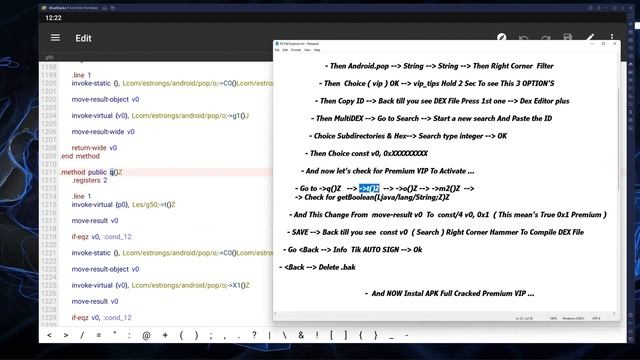Insert the '[' symbol from the shortcut bar
640x360 pixels.
coord(331,335)
